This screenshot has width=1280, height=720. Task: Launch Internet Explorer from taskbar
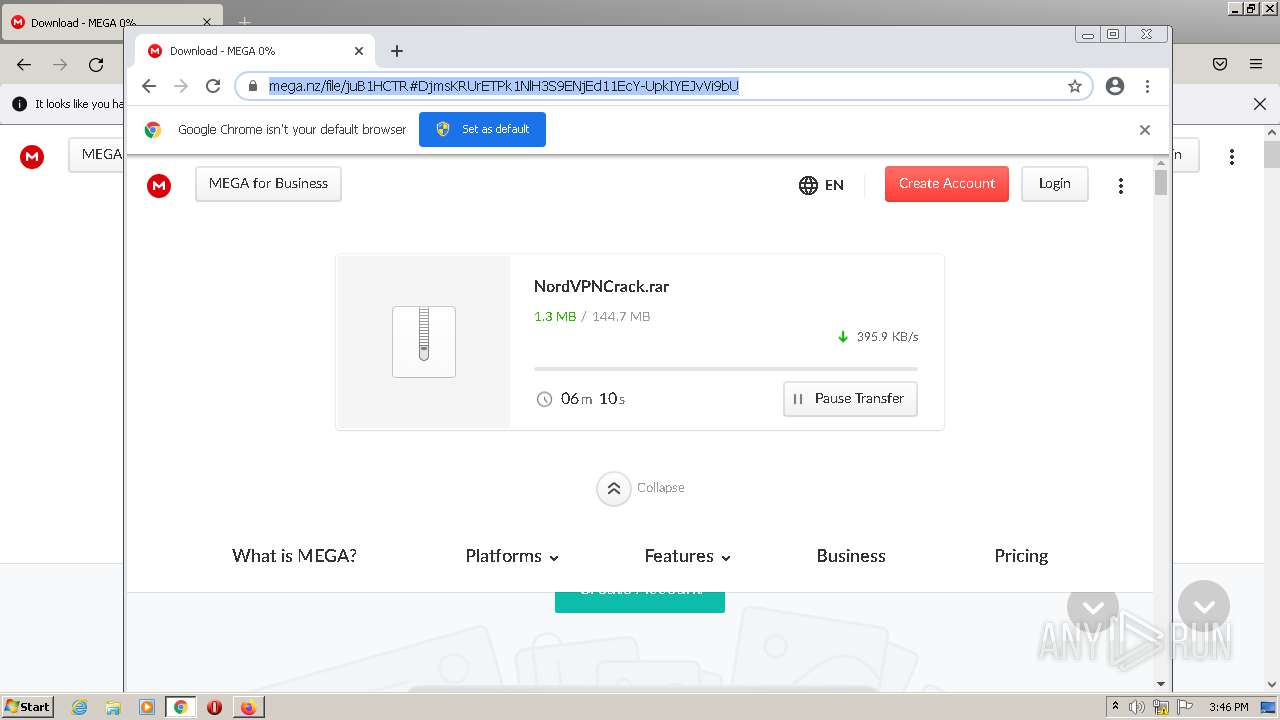click(x=80, y=707)
